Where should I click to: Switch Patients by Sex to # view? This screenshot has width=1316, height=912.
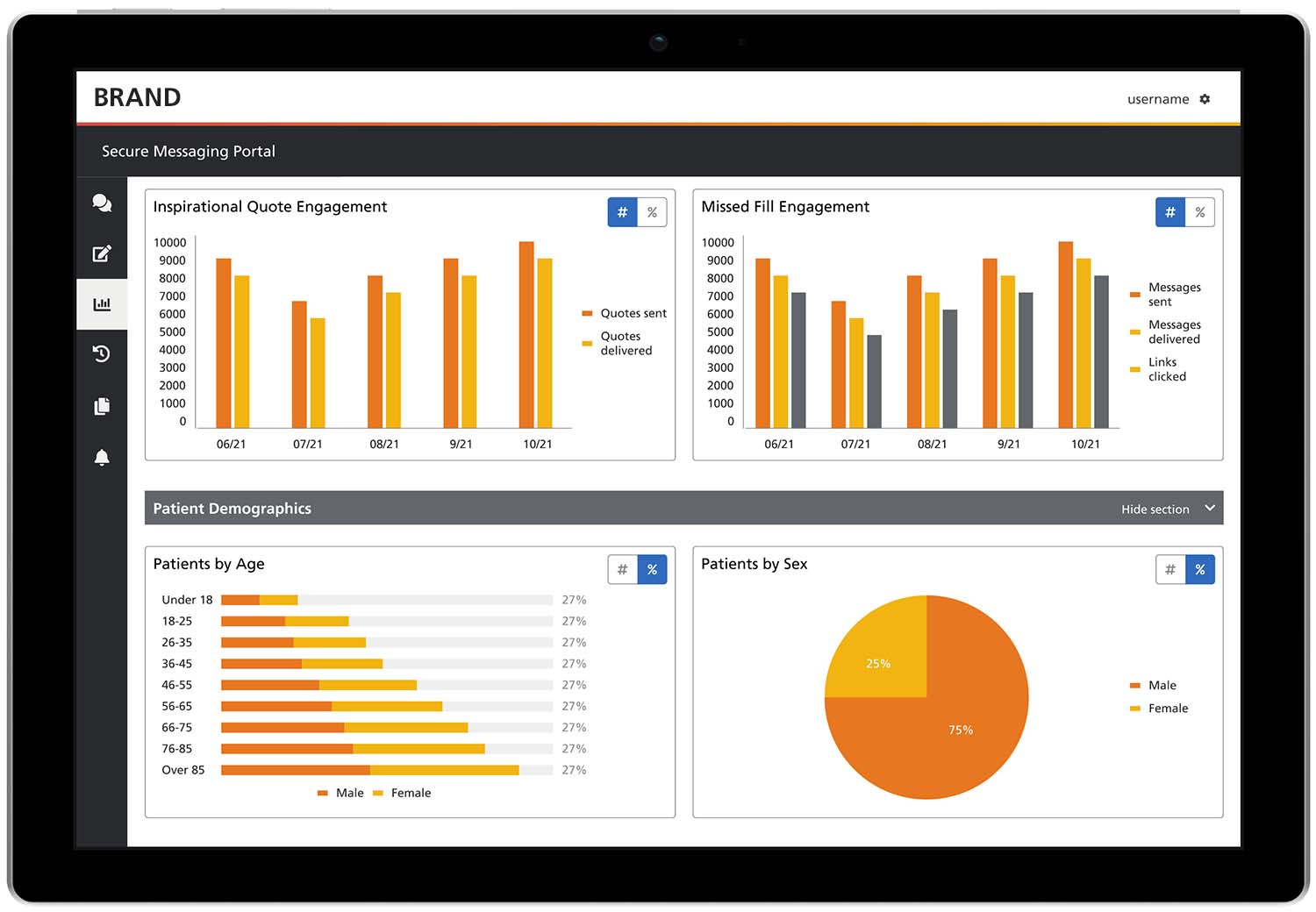coord(1169,569)
